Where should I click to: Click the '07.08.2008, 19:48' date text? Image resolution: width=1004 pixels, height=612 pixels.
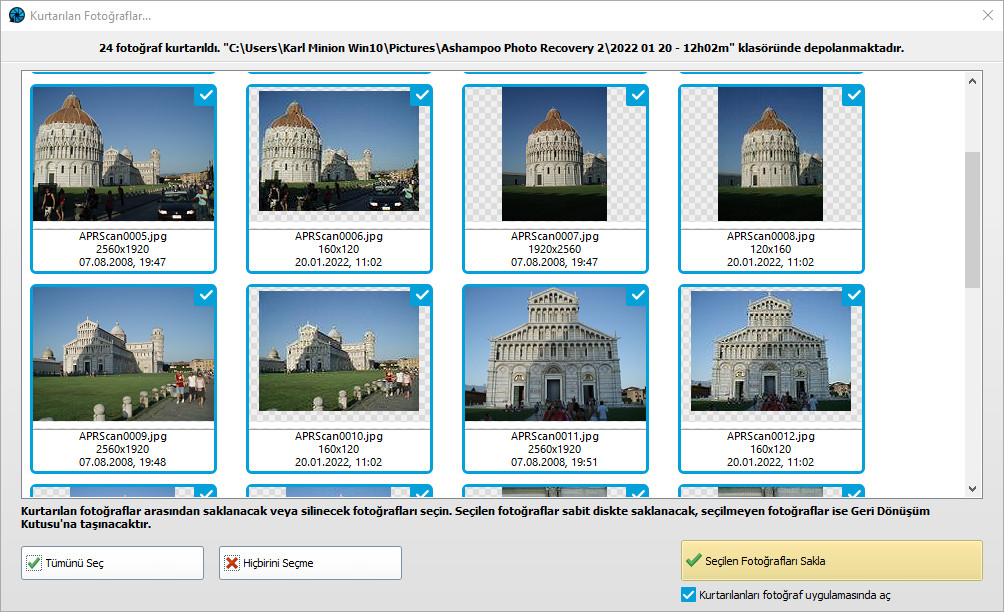click(123, 462)
